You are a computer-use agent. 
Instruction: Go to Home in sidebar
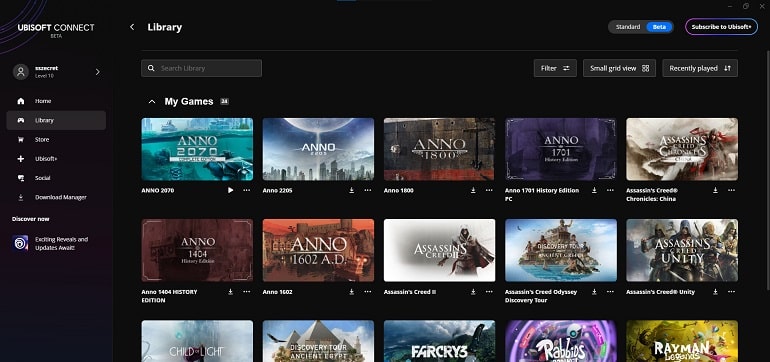tap(56, 101)
